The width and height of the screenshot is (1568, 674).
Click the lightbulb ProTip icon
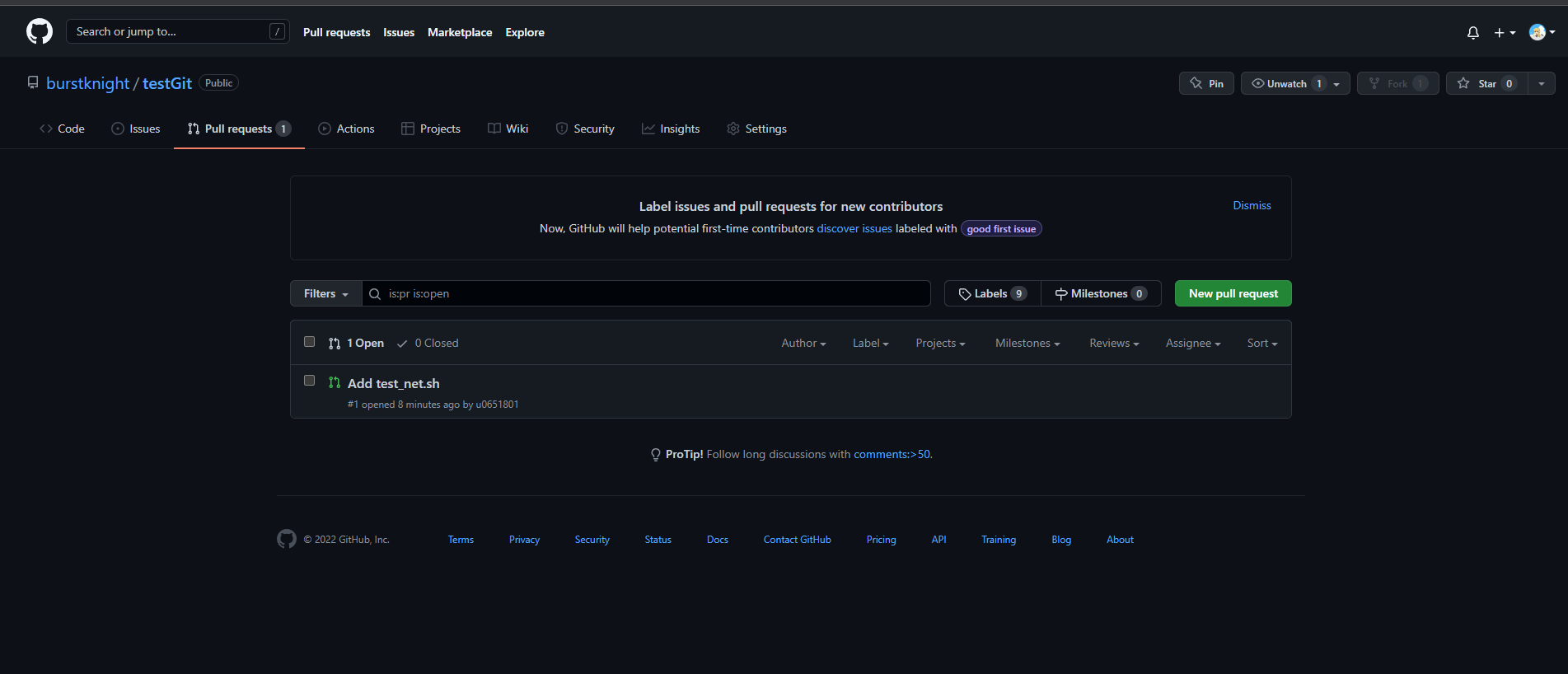[x=656, y=455]
